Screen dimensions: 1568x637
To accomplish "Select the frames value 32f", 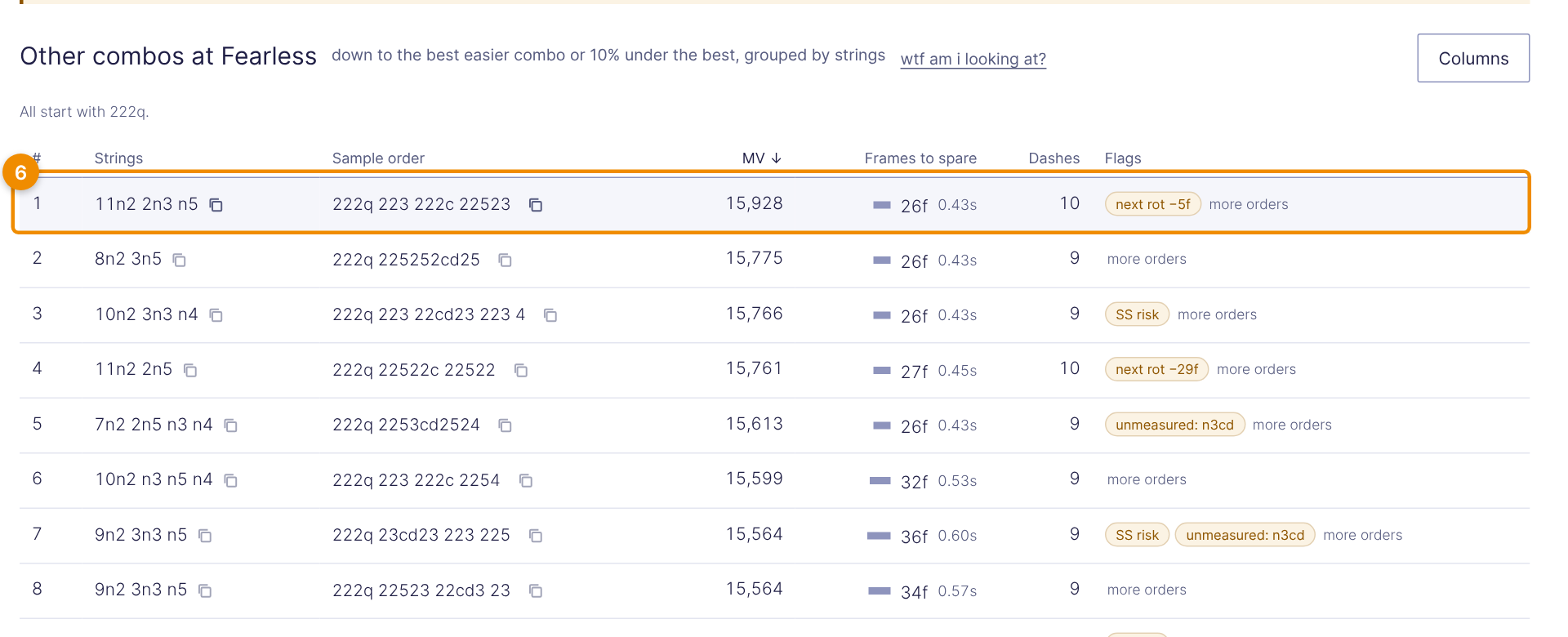I will pos(914,482).
